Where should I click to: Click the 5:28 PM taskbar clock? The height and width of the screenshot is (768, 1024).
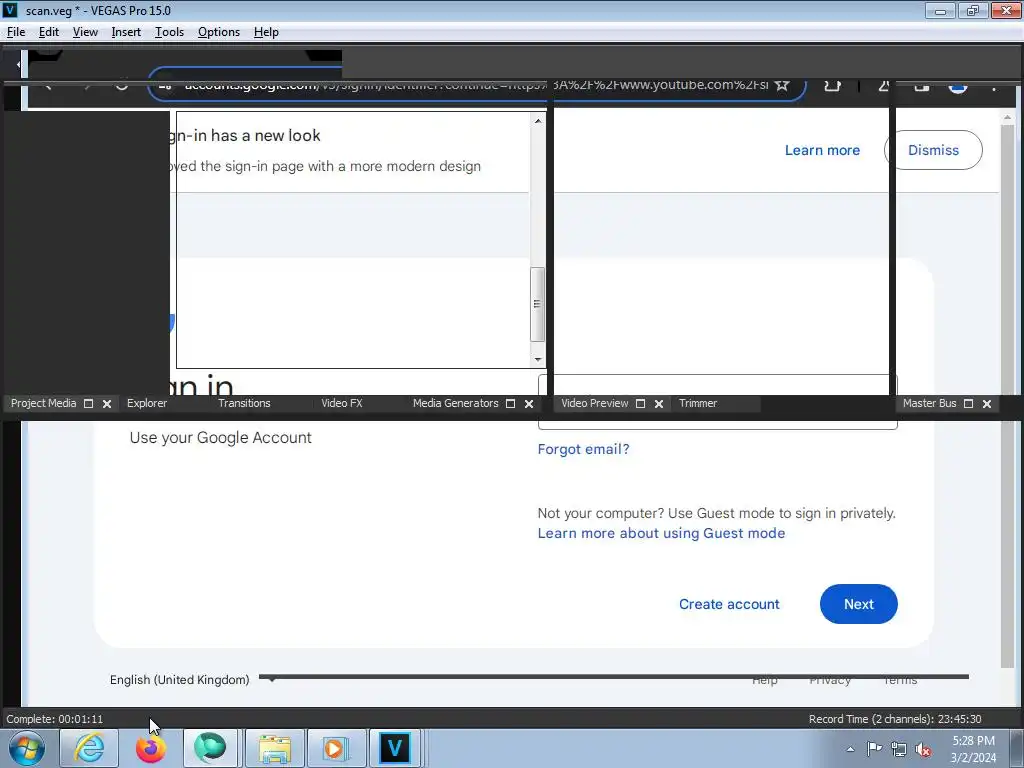click(973, 748)
